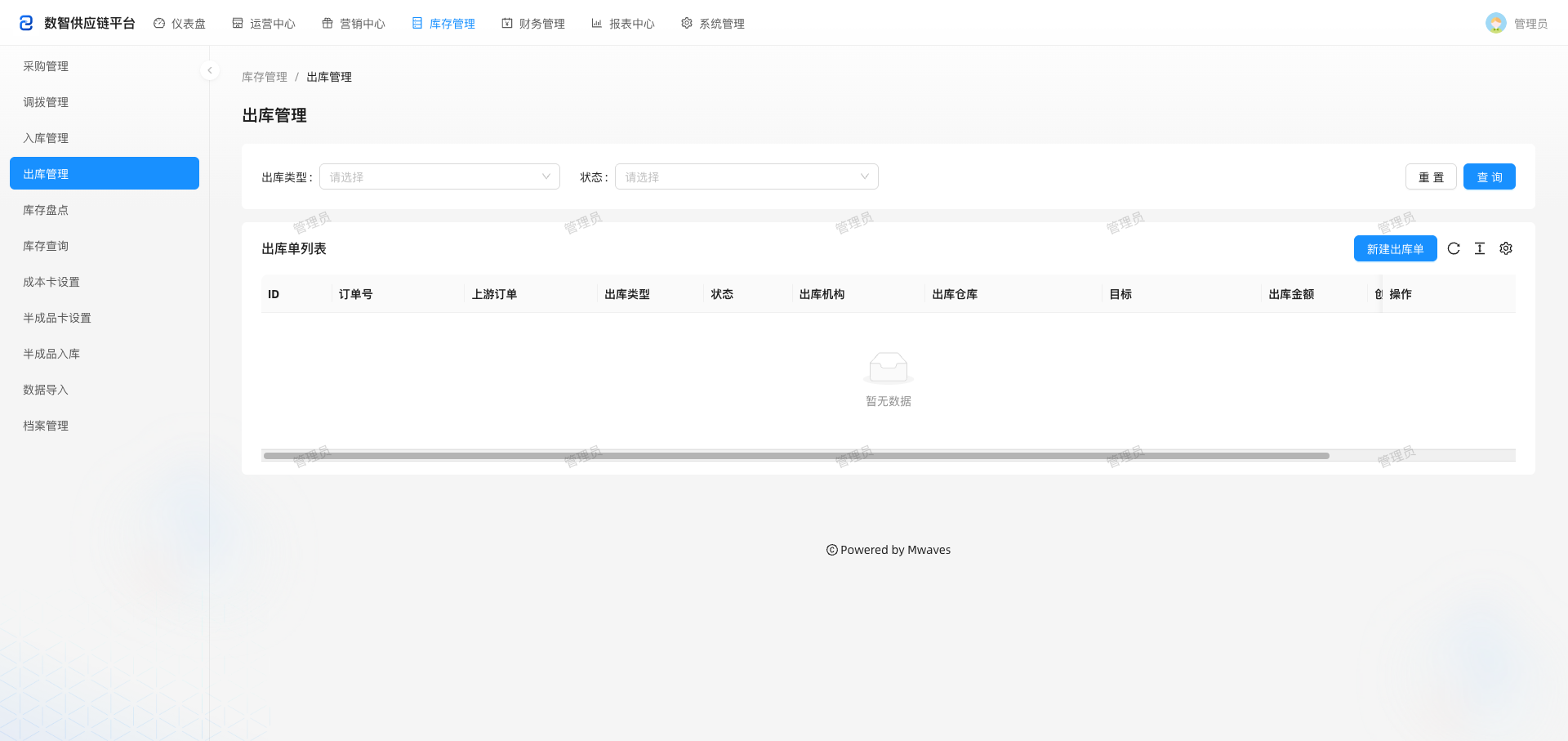Open 档案管理 in sidebar
This screenshot has width=1568, height=741.
coord(105,426)
